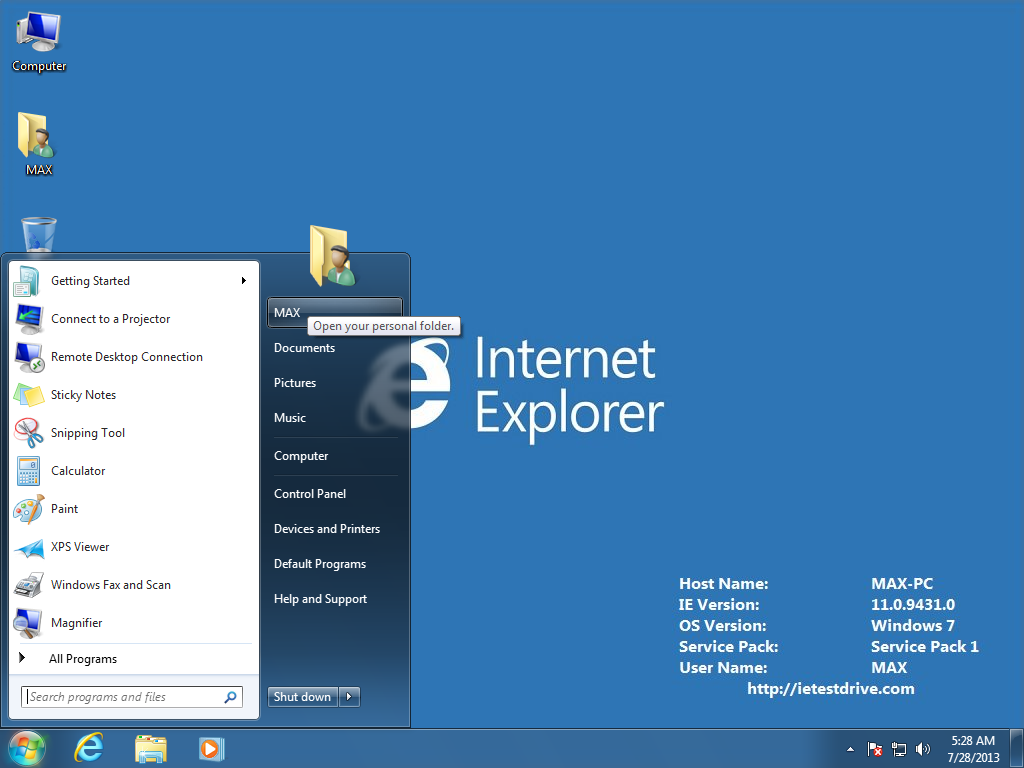Open the Snipping Tool
1024x768 pixels.
[x=90, y=433]
